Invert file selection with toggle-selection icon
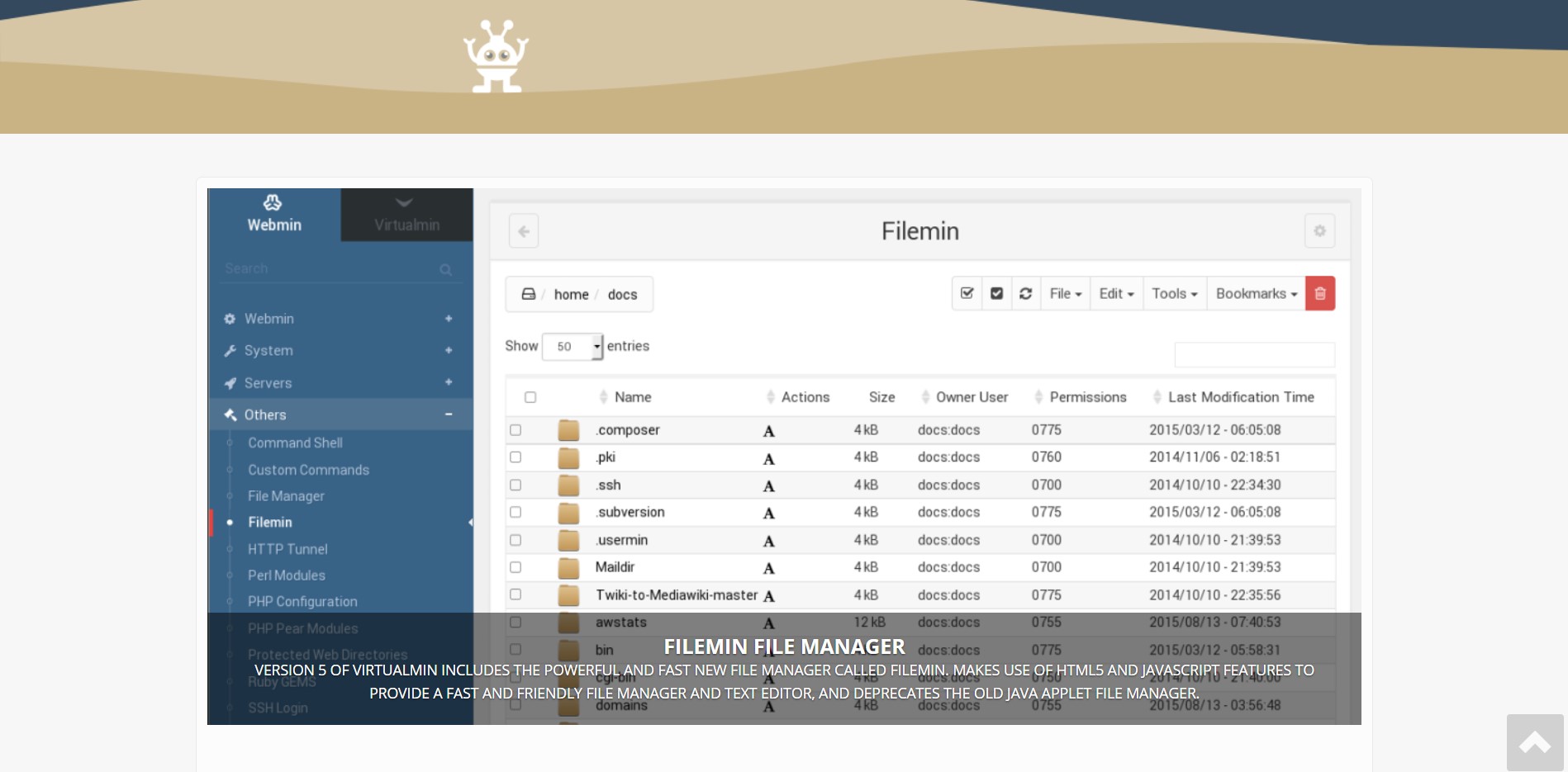 point(996,293)
